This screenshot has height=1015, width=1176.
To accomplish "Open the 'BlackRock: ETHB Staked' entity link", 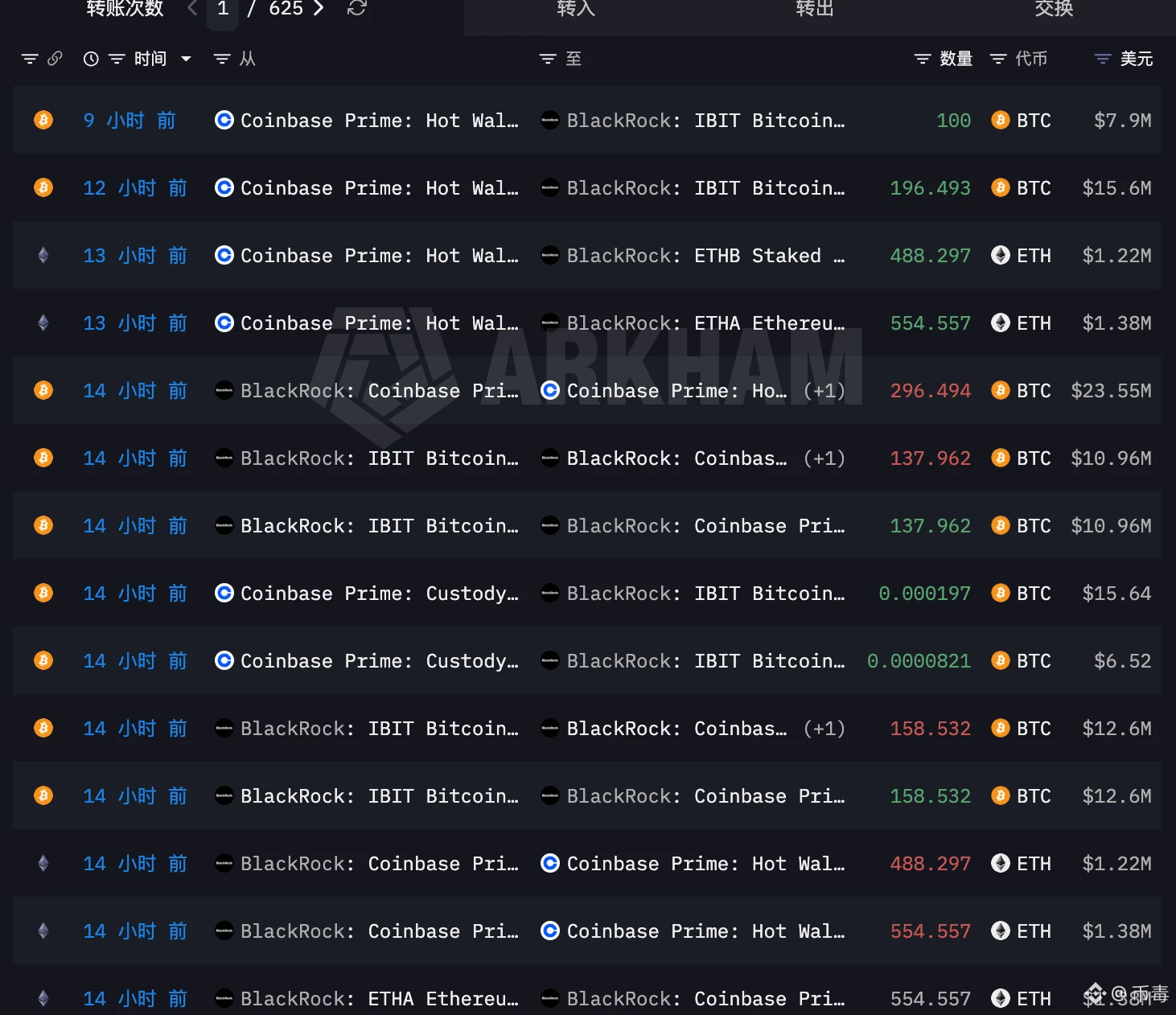I will coord(705,255).
